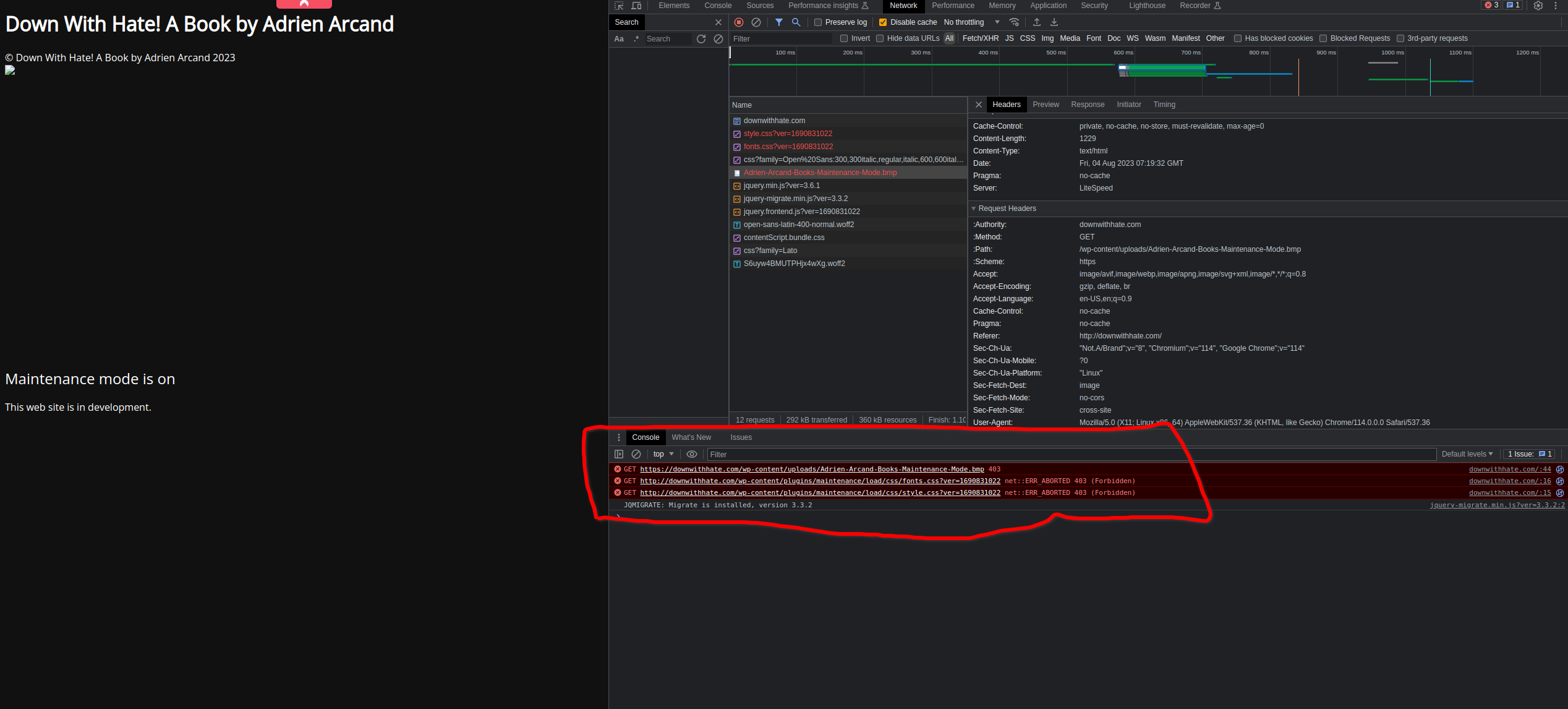The image size is (1568, 709).
Task: Click the export HAR download icon
Action: (1054, 22)
